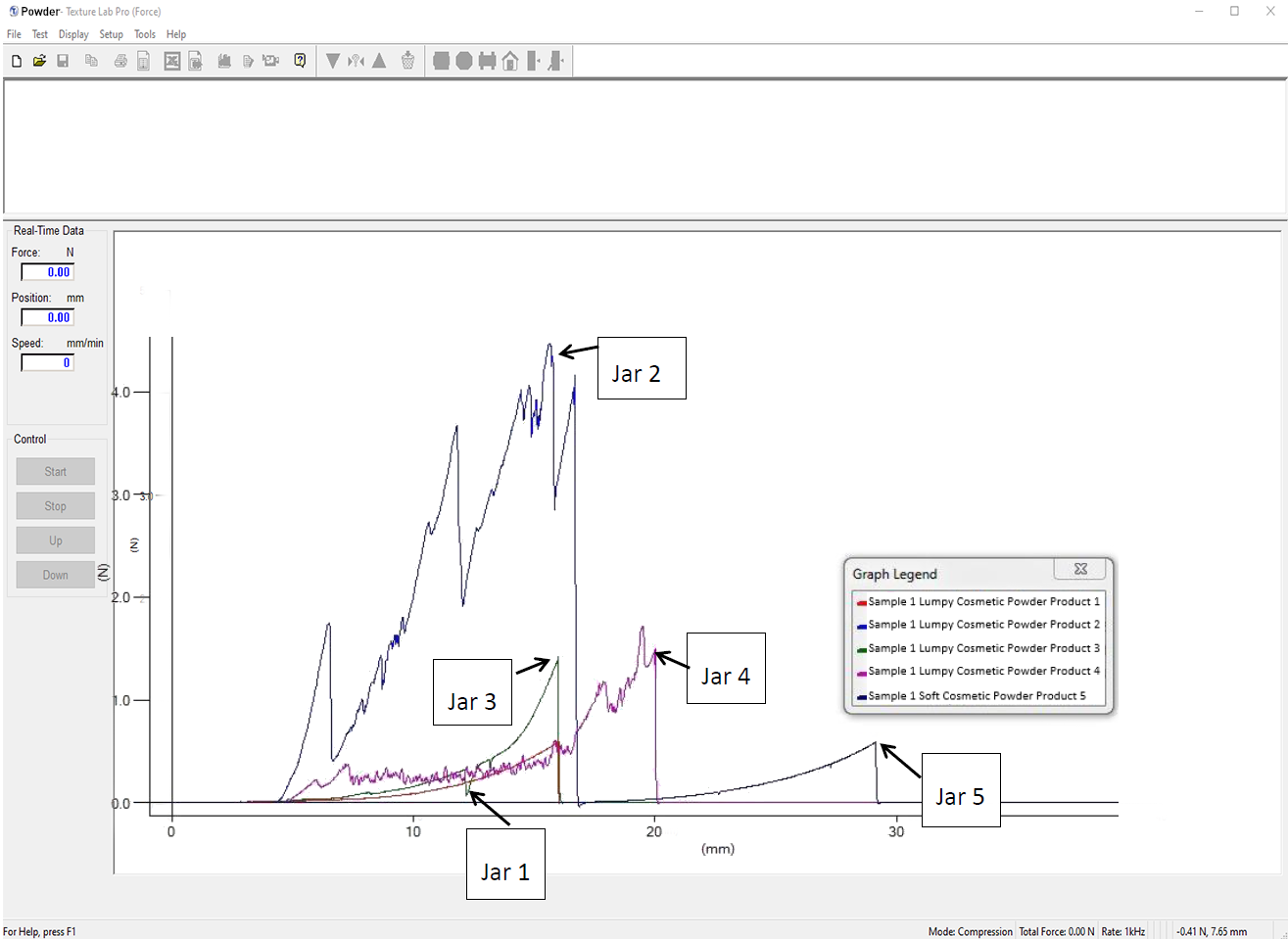This screenshot has height=939, width=1288.
Task: Click the green swatch for Powder Product 3
Action: click(x=861, y=649)
